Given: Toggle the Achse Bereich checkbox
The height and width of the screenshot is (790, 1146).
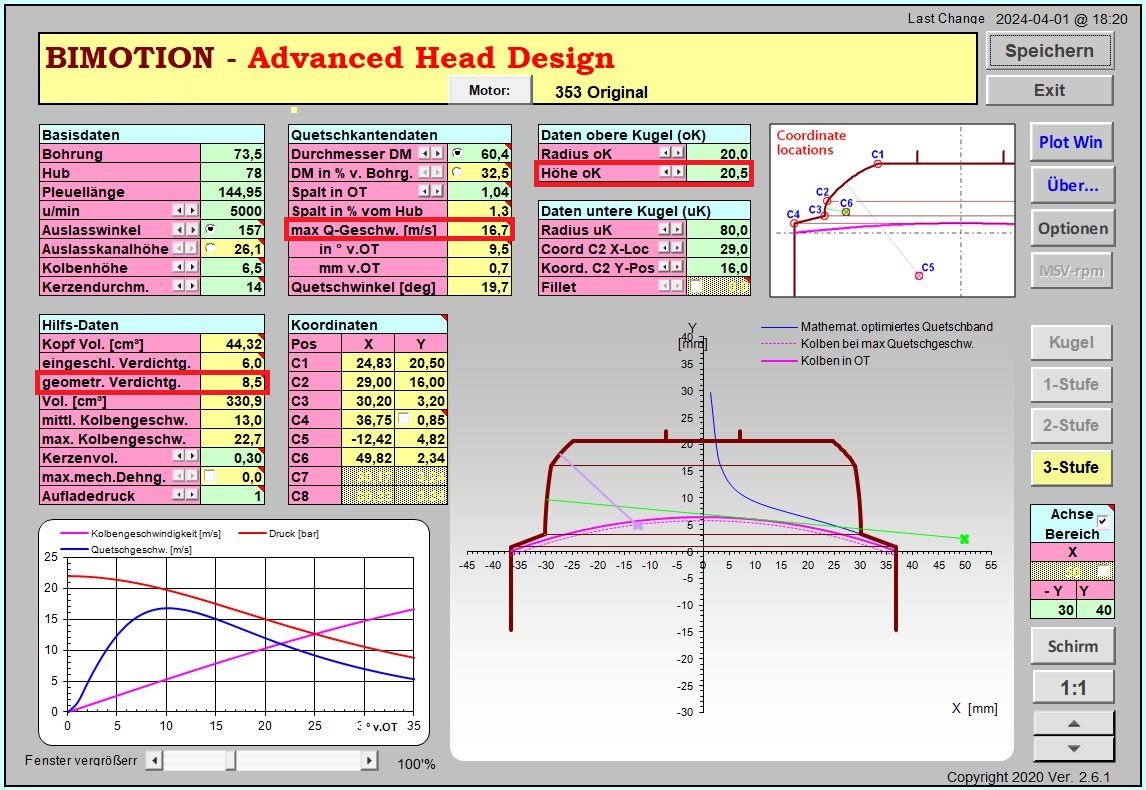Looking at the screenshot, I should [x=1102, y=521].
